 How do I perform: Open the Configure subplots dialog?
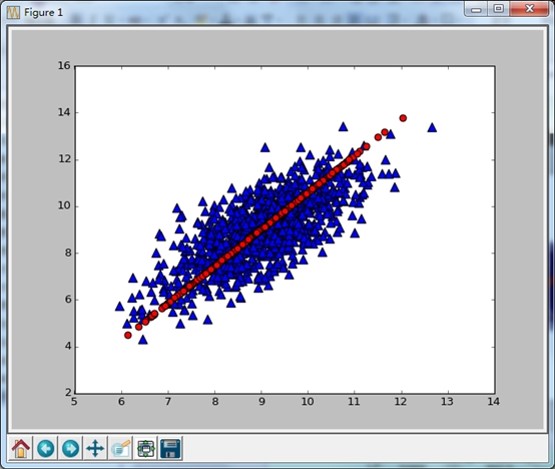pyautogui.click(x=145, y=448)
